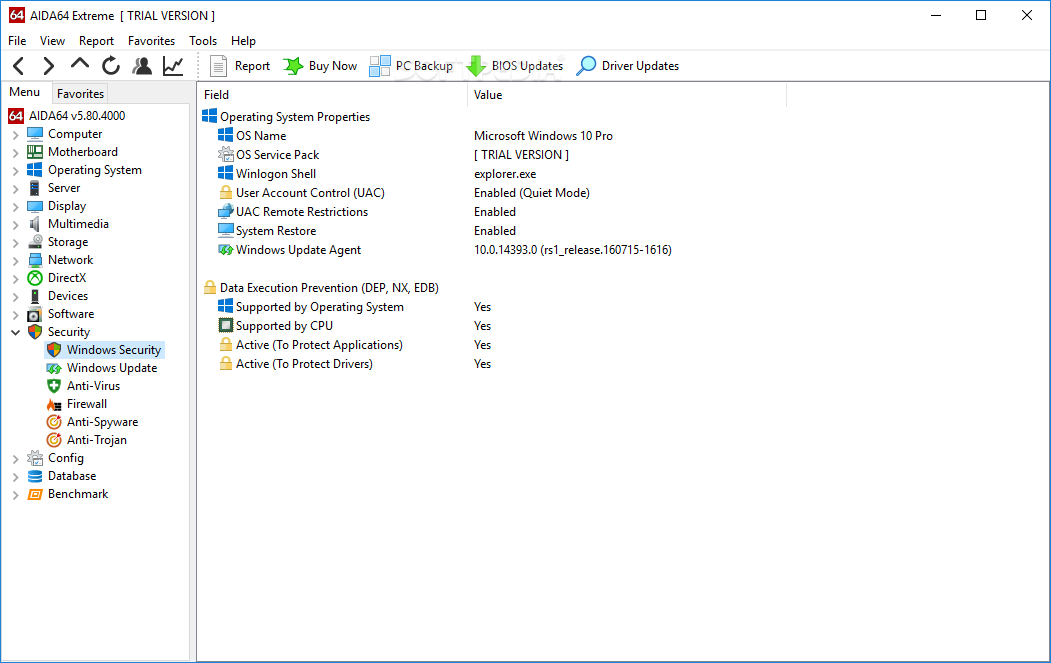Click the Security shield icon
The image size is (1051, 663).
[x=35, y=332]
